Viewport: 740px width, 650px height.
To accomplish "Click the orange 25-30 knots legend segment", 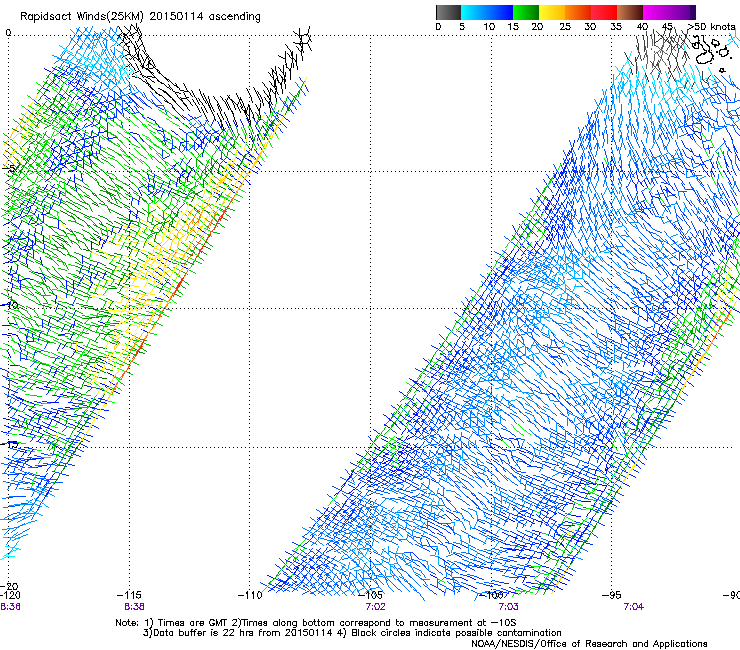I will [x=578, y=12].
